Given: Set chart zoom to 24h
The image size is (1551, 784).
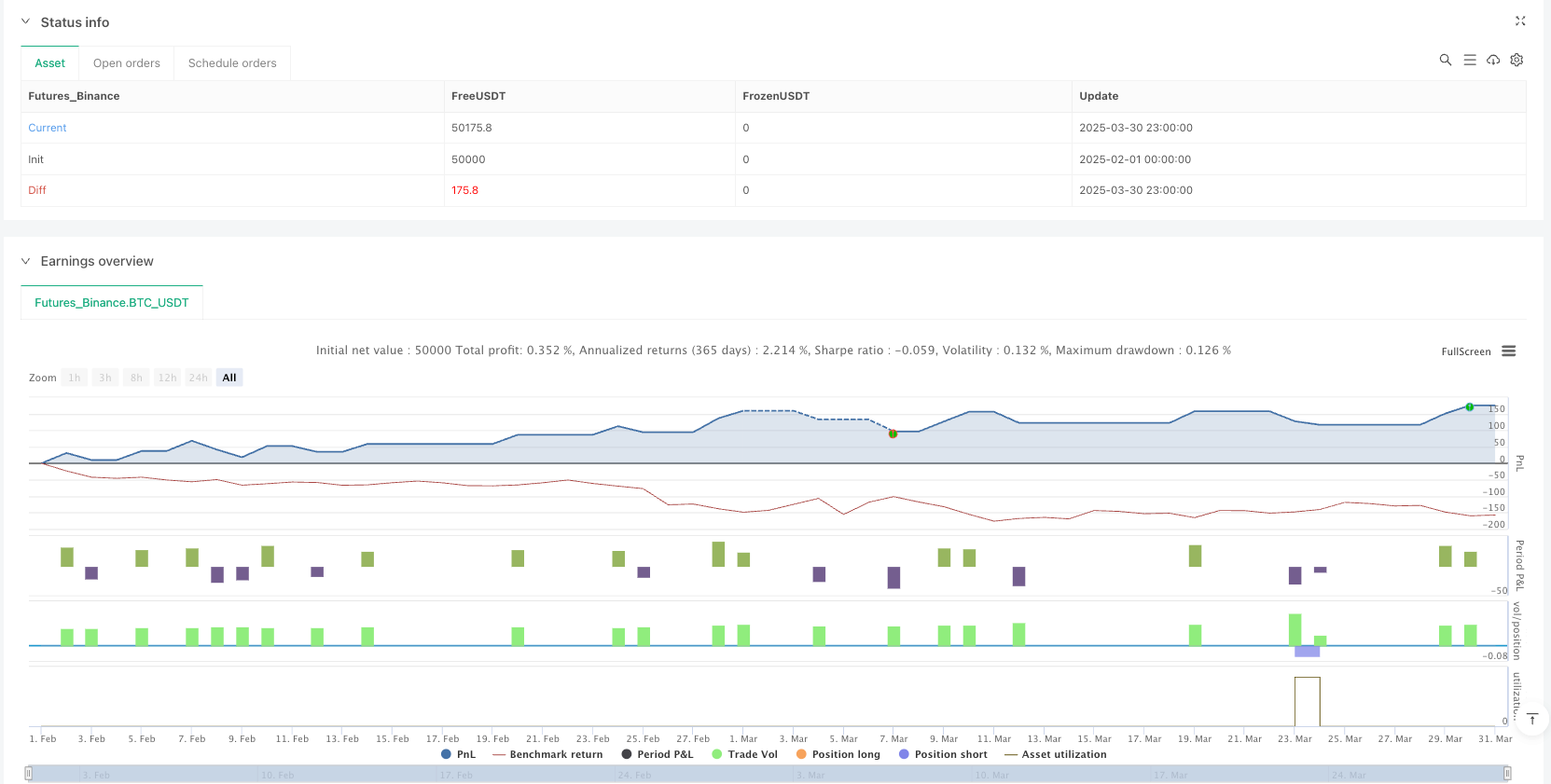Looking at the screenshot, I should click(198, 378).
